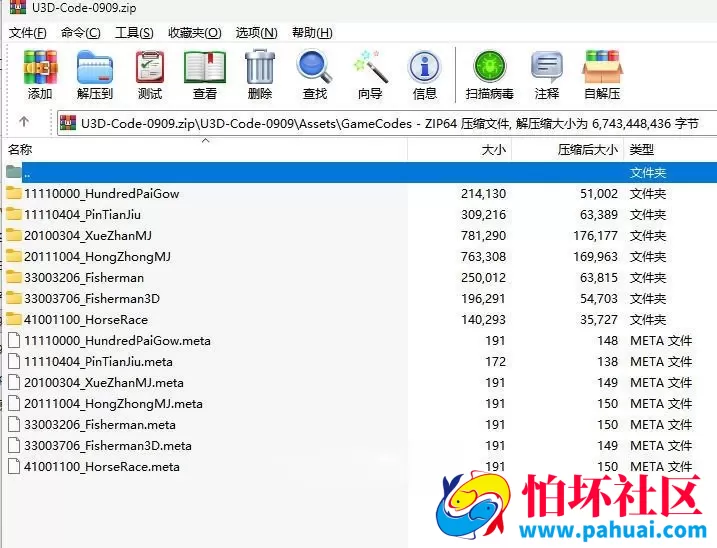Viewport: 717px width, 548px height.
Task: Click size value 309,216
Action: tap(483, 215)
